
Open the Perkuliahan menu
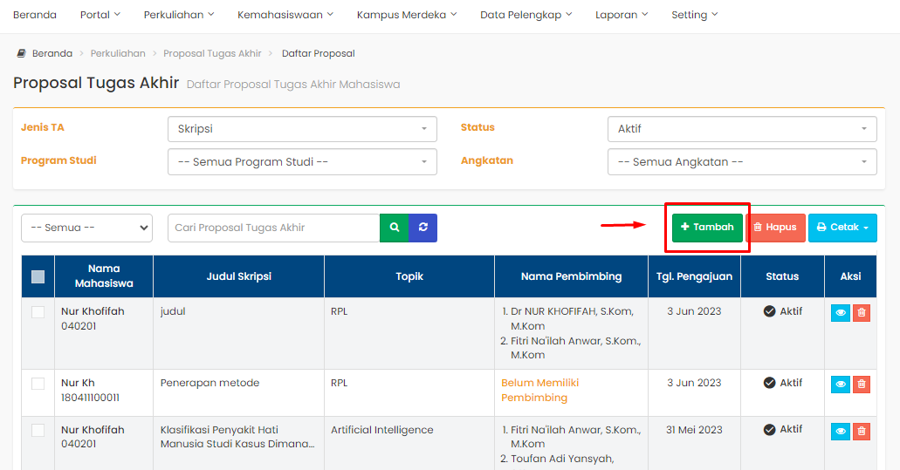[x=180, y=15]
